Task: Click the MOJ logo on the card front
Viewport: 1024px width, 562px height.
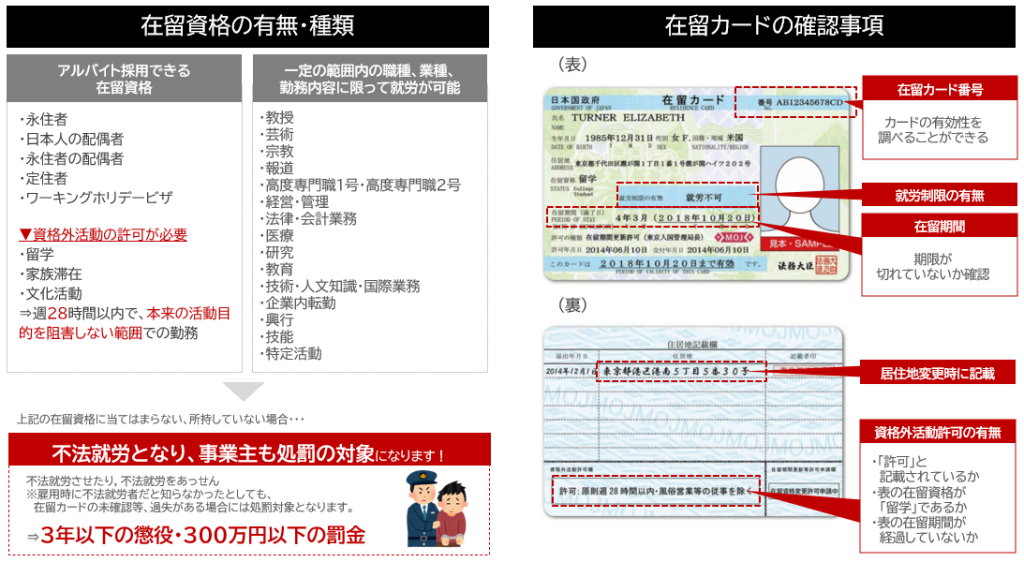Action: click(734, 237)
